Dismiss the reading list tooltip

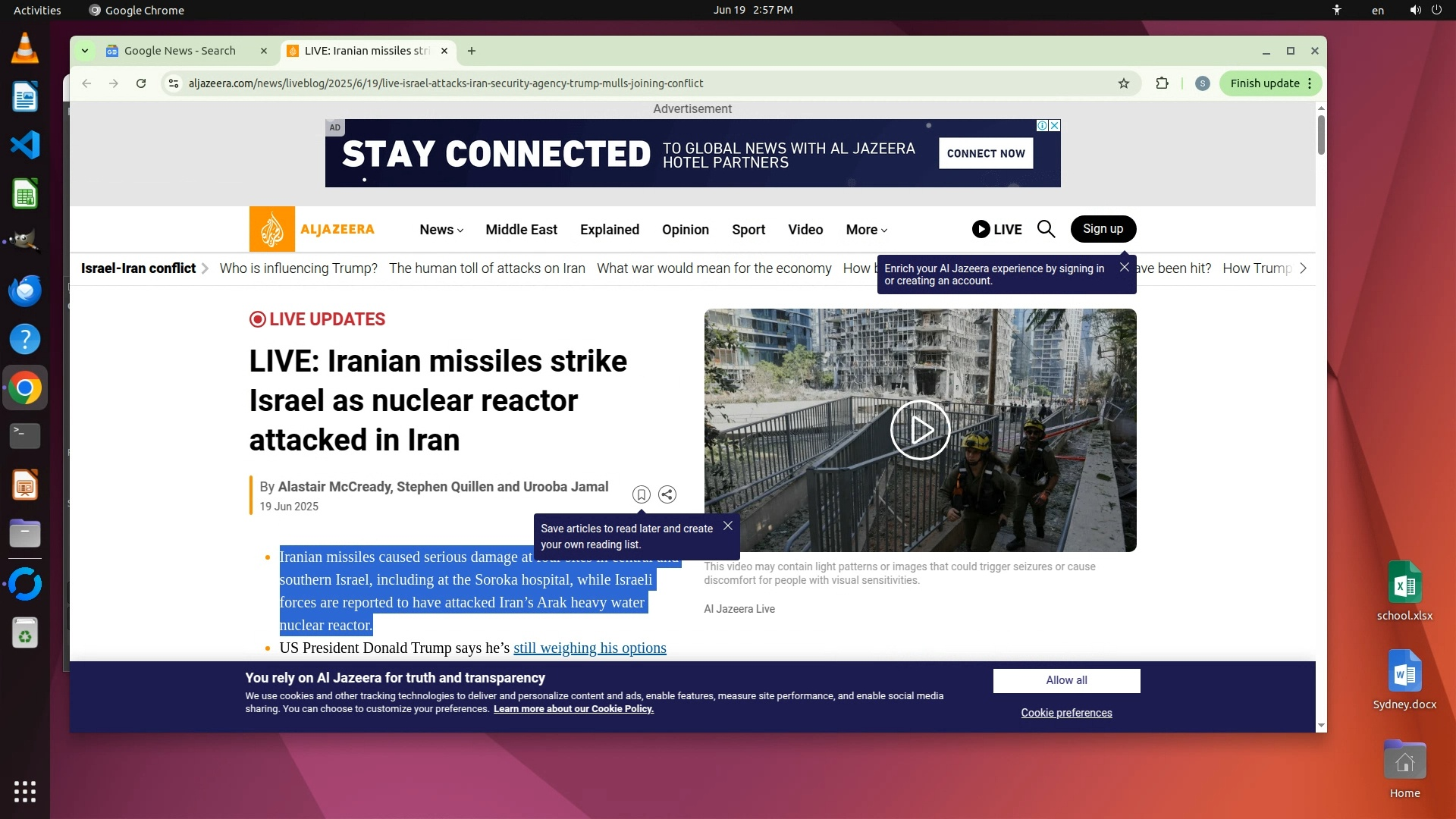pos(728,526)
